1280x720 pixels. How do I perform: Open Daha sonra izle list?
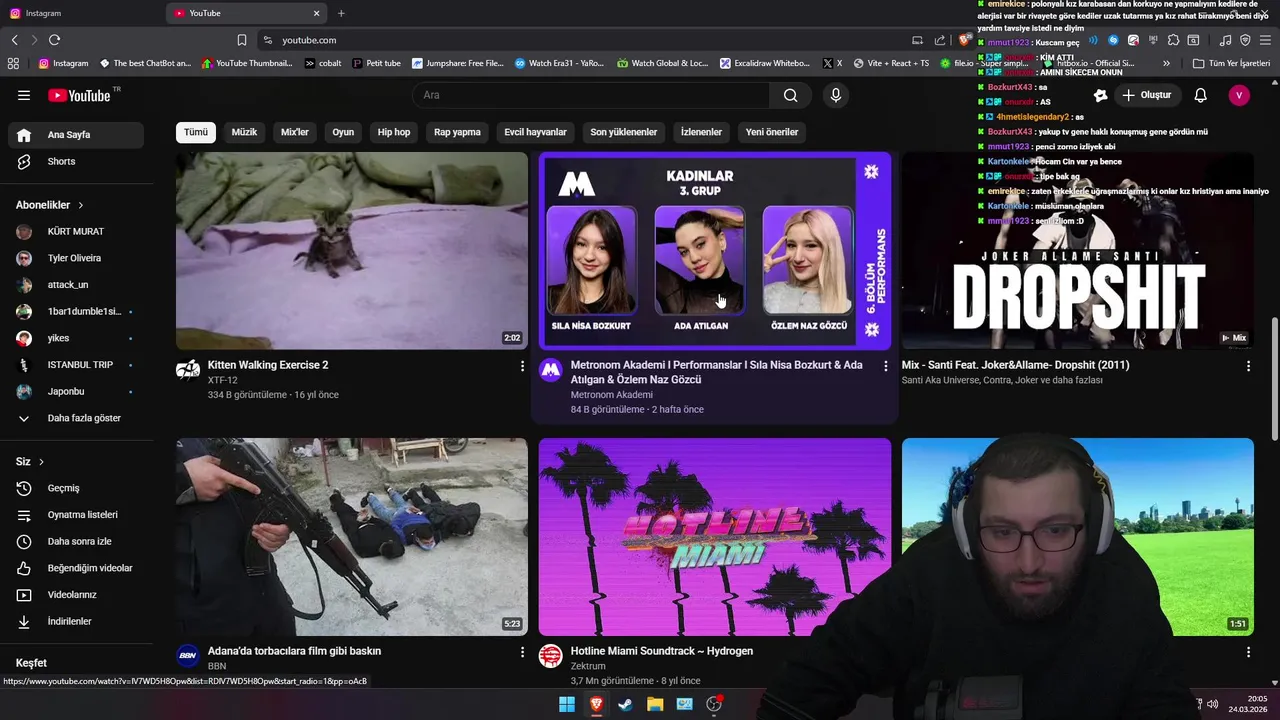coord(77,541)
